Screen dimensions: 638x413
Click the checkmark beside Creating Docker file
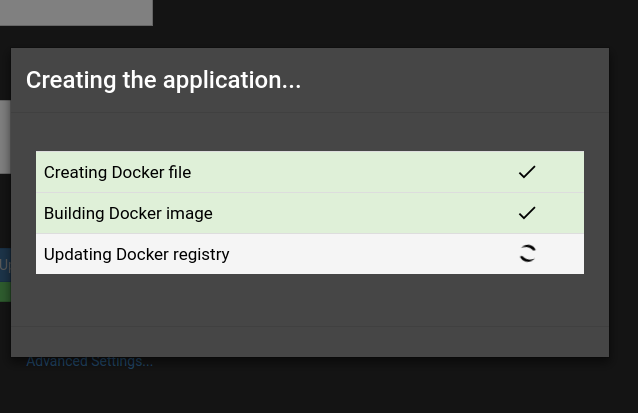click(x=527, y=172)
